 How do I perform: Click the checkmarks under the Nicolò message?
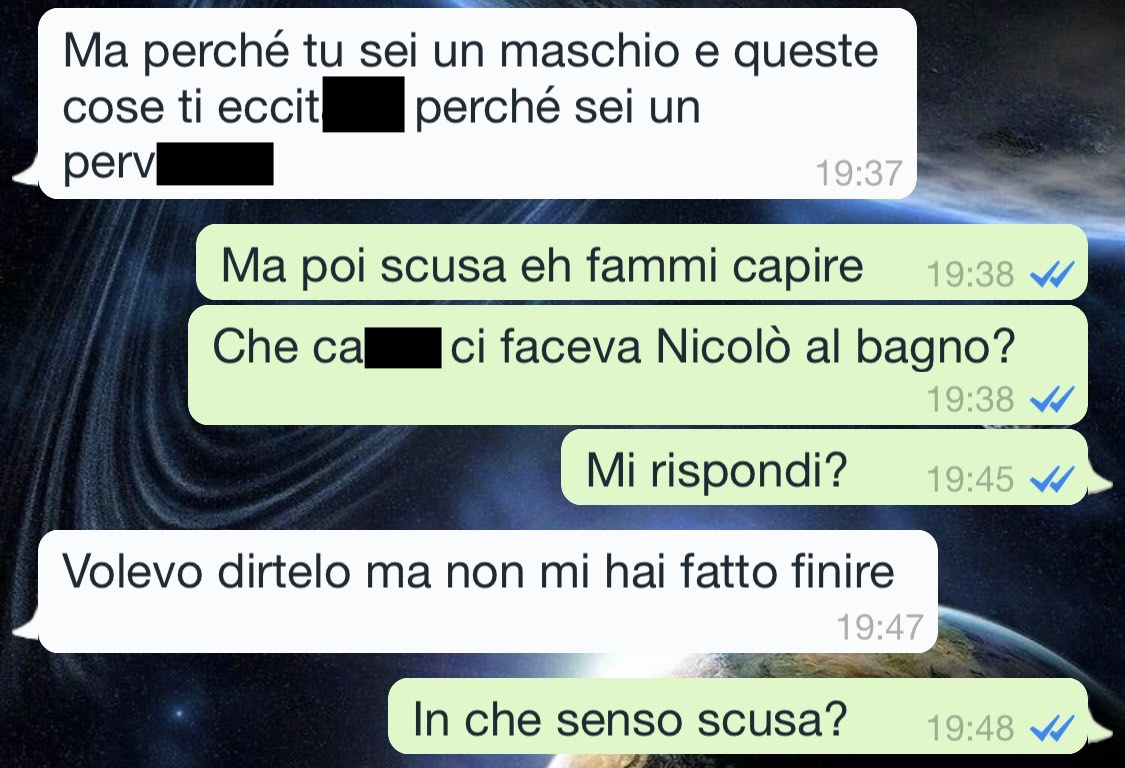coord(1052,399)
